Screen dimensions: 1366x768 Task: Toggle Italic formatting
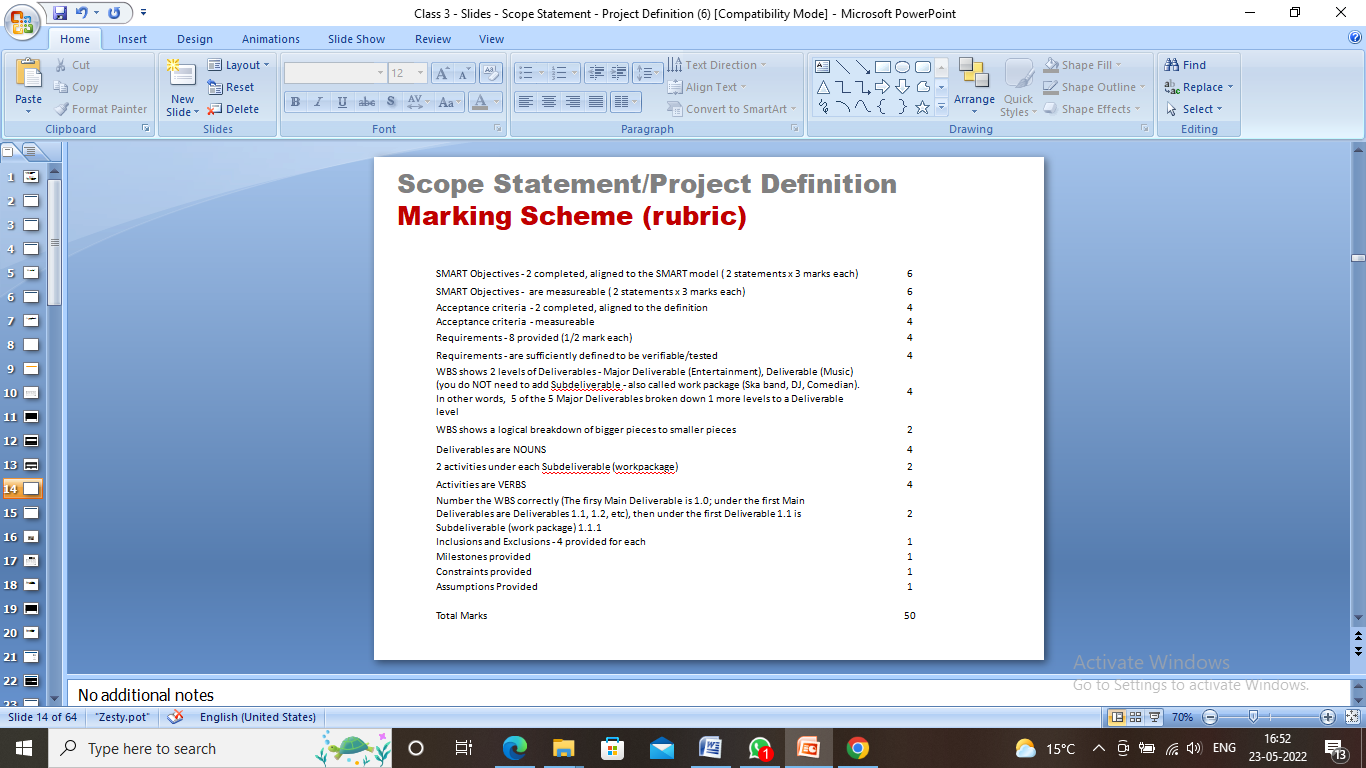click(318, 102)
